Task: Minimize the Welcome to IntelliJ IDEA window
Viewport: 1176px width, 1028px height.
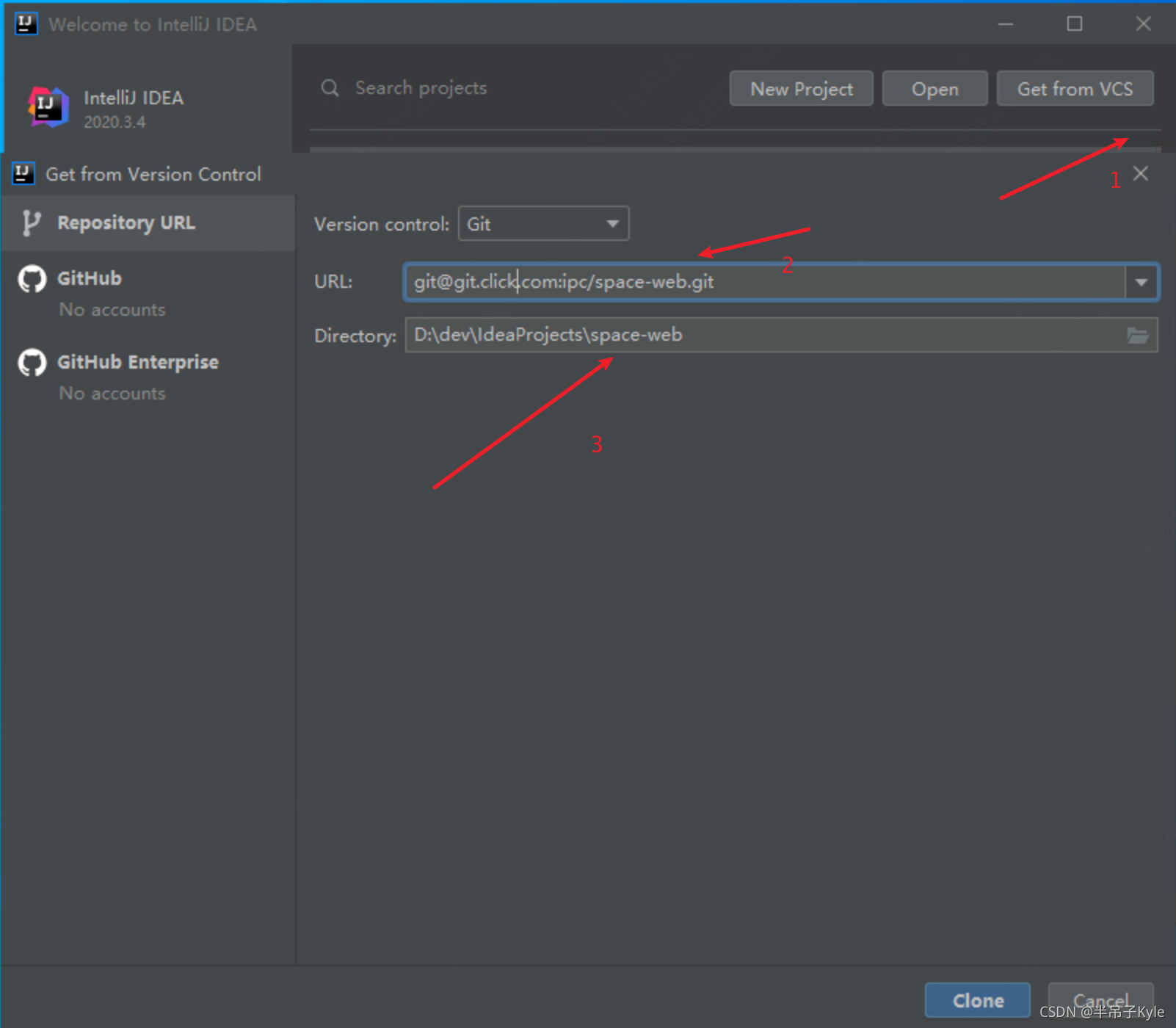Action: (1006, 24)
